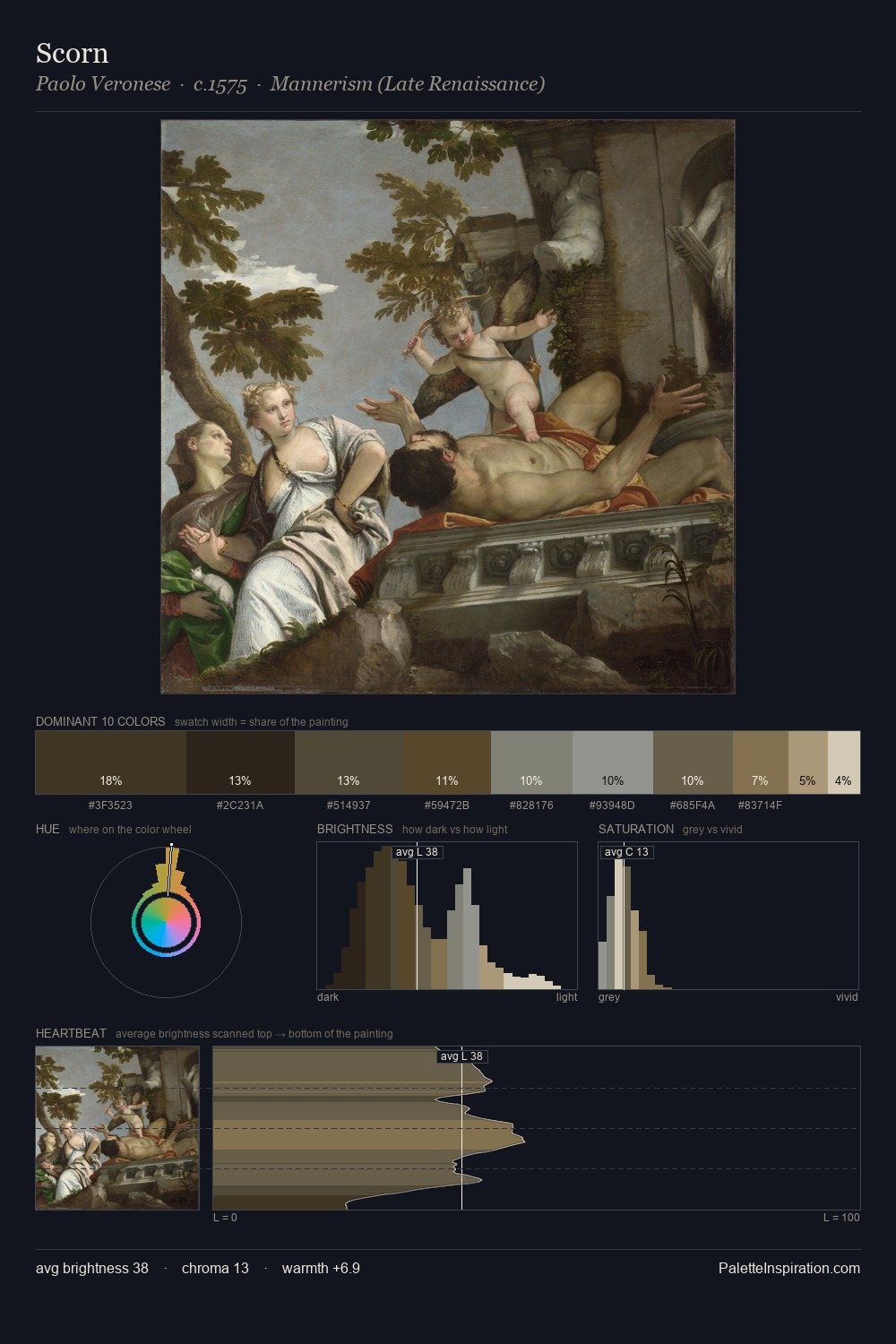Click the hue color wheel center
Viewport: 896px width, 1344px height.
coord(166,922)
